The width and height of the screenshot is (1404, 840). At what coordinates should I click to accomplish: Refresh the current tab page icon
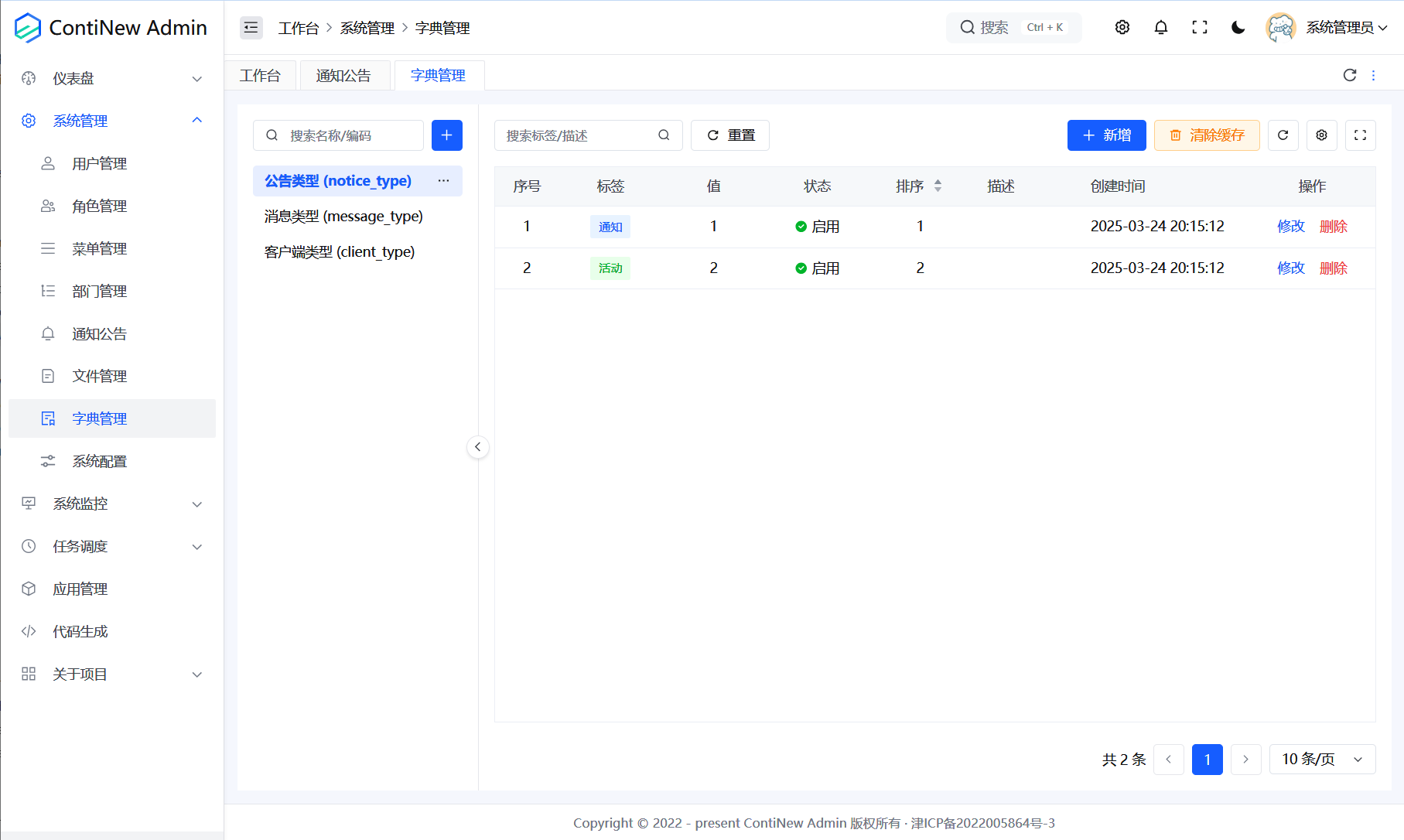tap(1349, 75)
